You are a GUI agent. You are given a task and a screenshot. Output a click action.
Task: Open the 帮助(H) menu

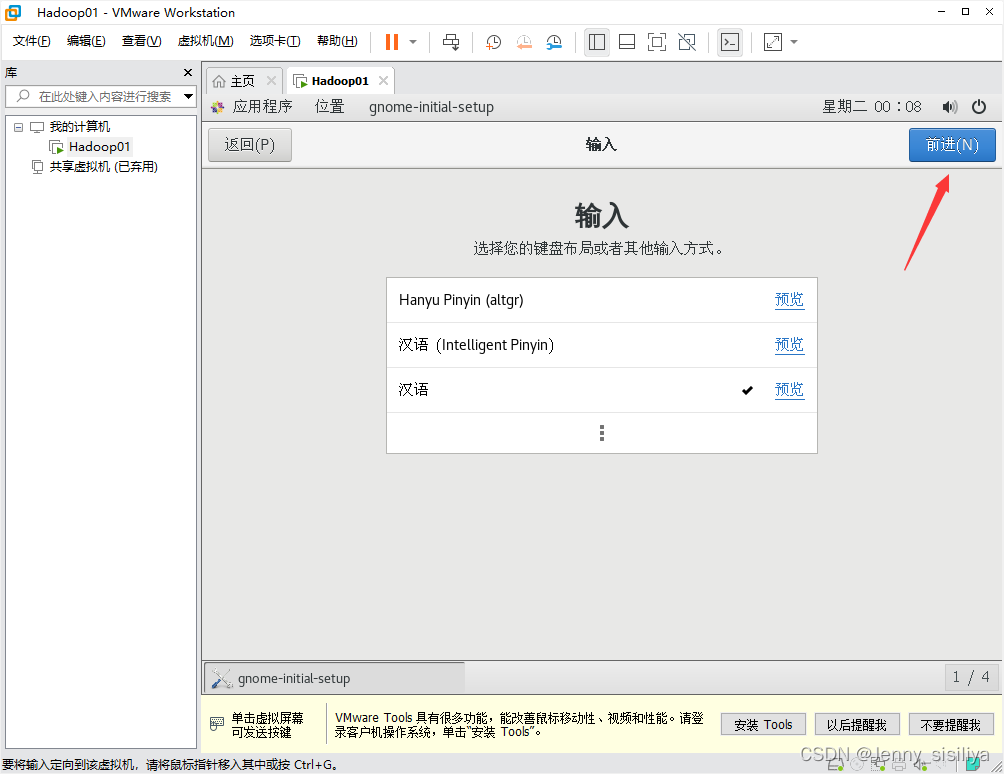pyautogui.click(x=337, y=41)
